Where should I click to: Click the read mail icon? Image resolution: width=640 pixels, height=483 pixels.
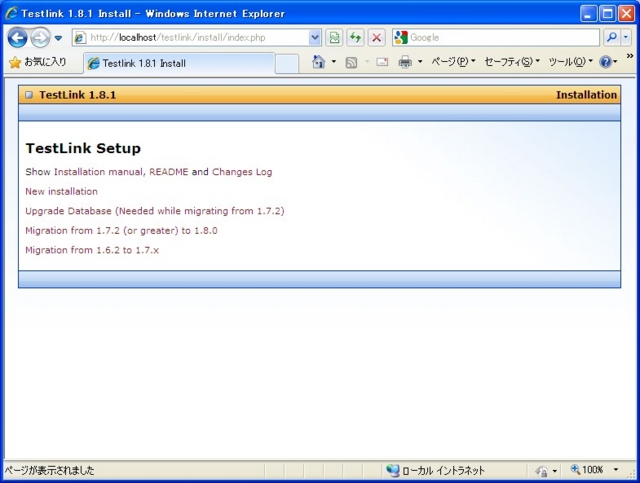pos(382,62)
